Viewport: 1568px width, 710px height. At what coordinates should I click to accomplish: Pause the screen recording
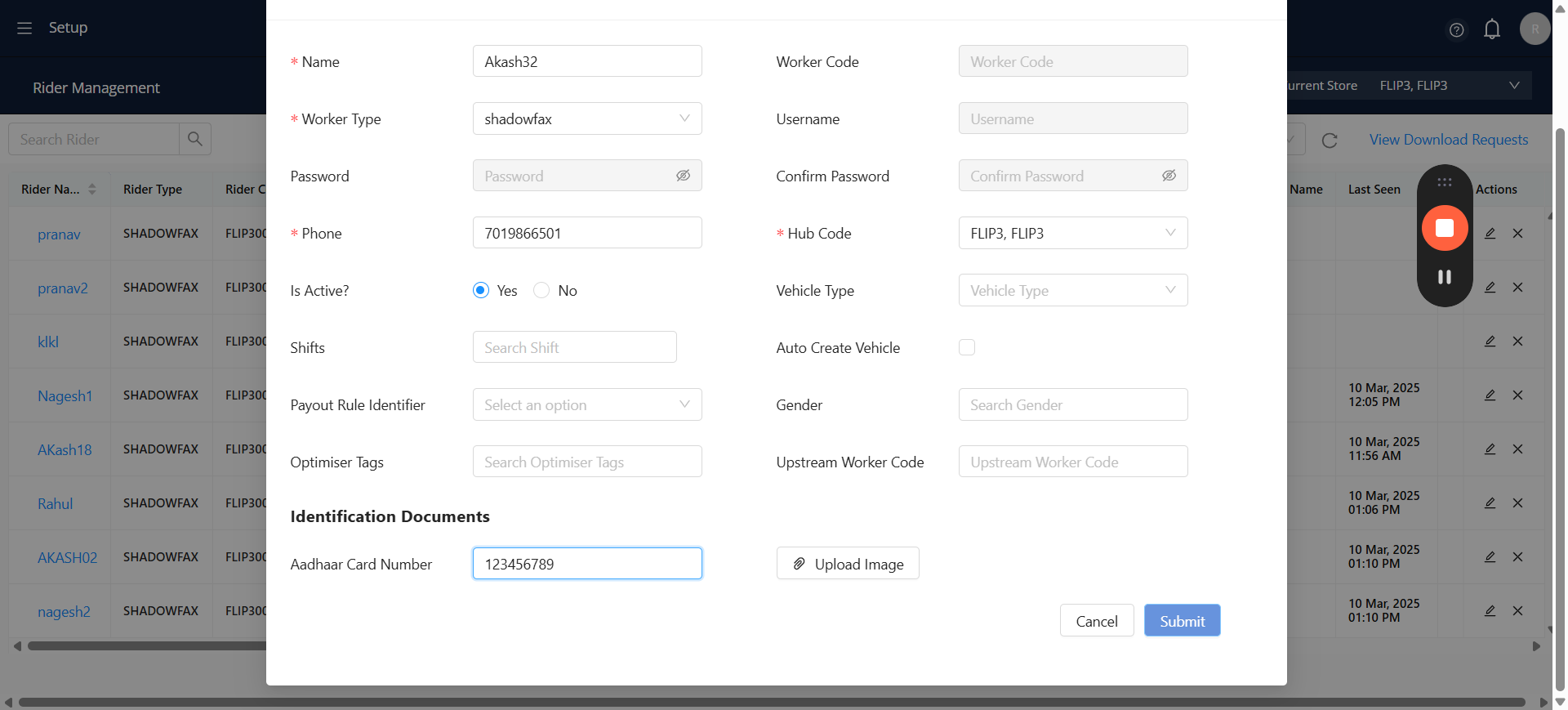click(x=1444, y=277)
